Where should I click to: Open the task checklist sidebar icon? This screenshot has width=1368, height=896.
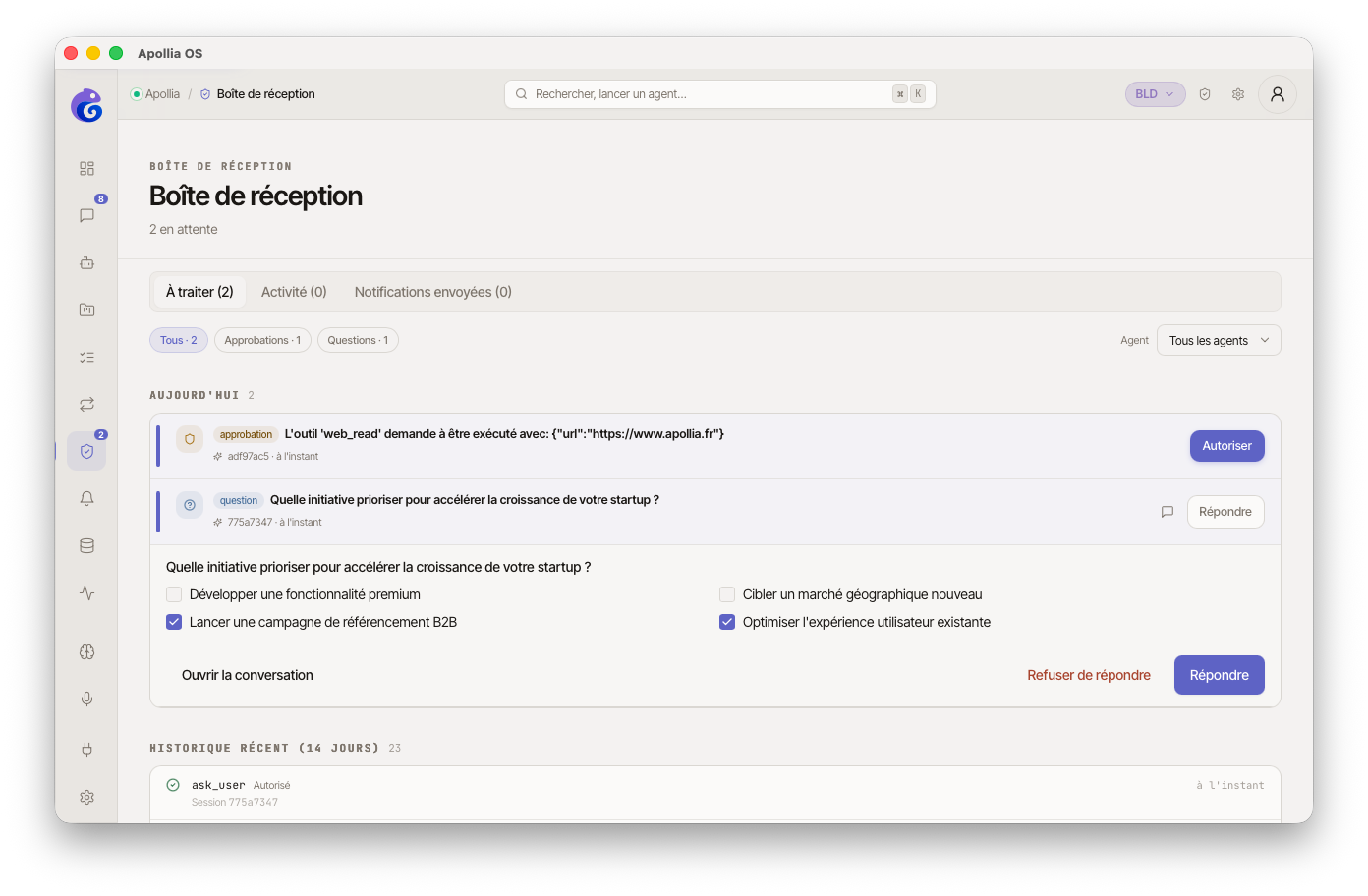tap(86, 357)
